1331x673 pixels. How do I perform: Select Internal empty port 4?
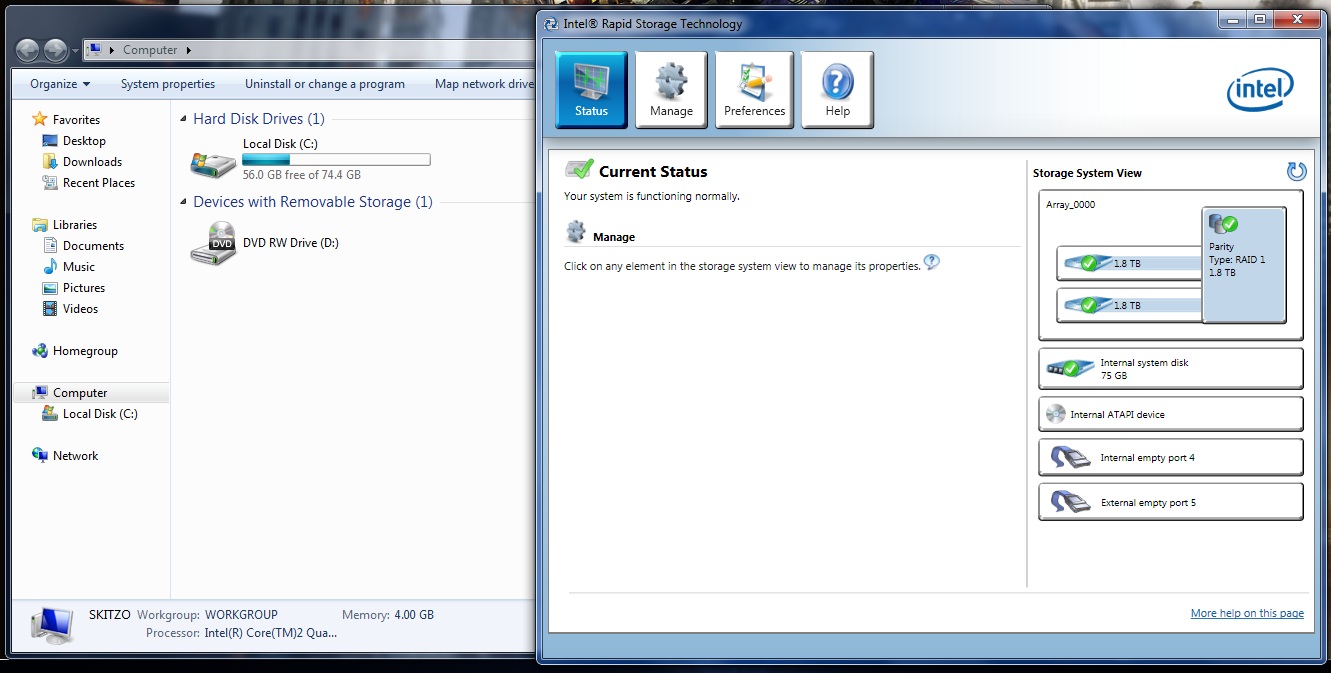coord(1171,458)
